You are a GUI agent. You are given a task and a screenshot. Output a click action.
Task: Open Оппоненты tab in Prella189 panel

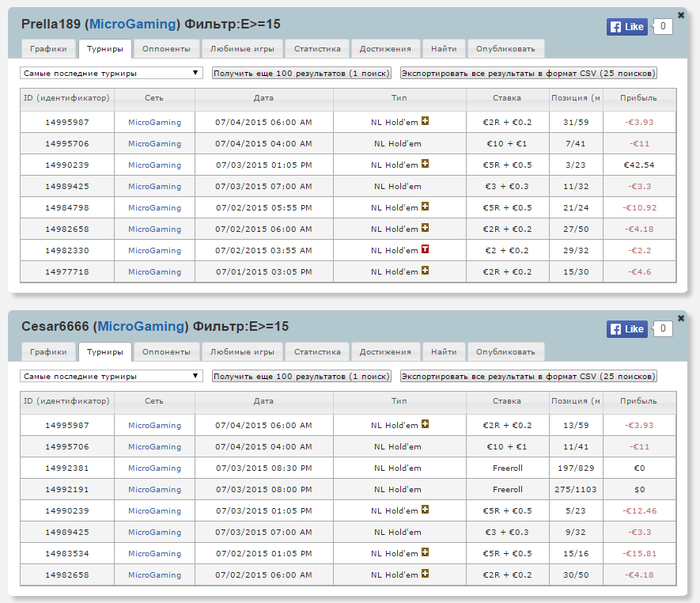point(166,49)
